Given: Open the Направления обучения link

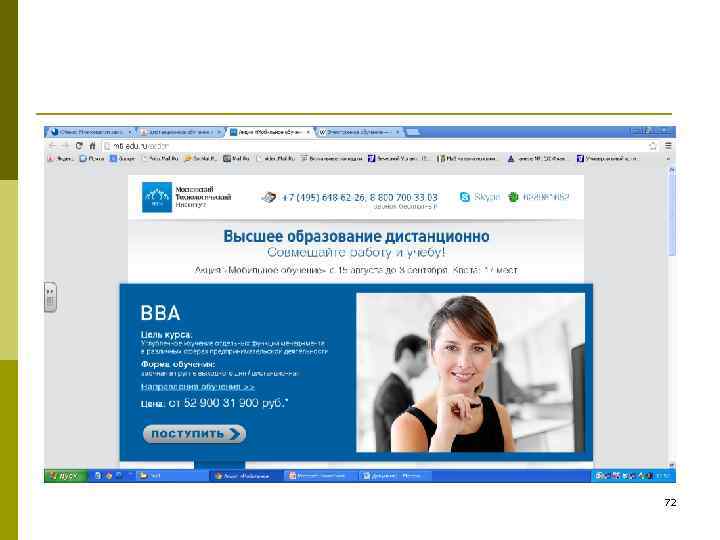Looking at the screenshot, I should (197, 387).
